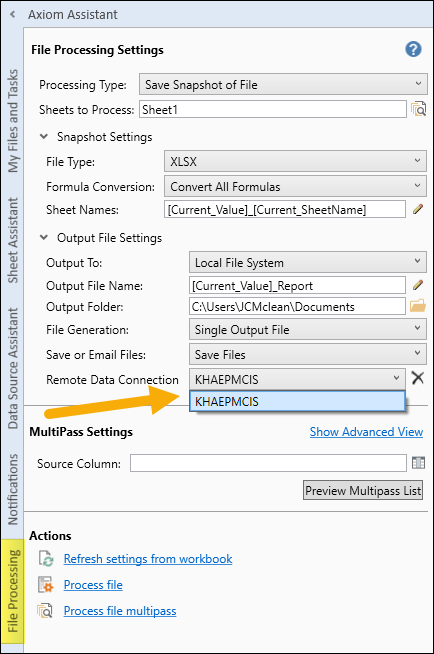Expand the Formula Conversion dropdown
The width and height of the screenshot is (434, 654).
(x=295, y=186)
